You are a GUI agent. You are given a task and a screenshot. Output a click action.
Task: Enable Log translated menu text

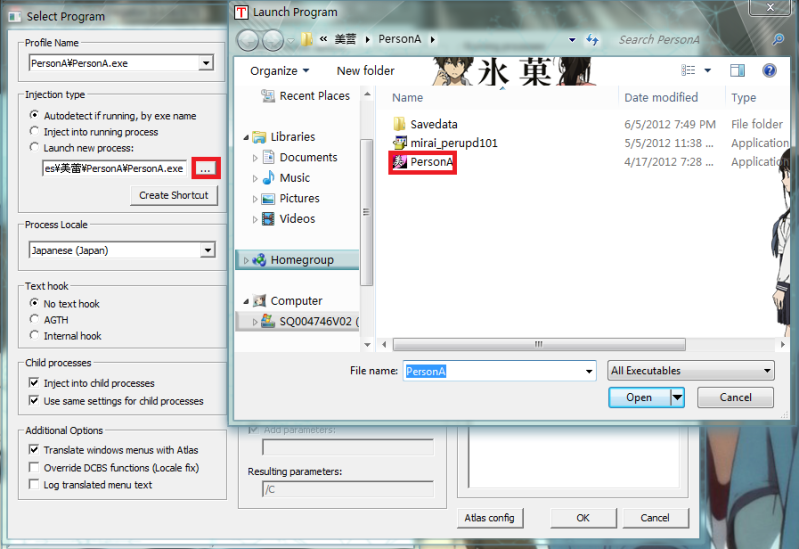click(35, 485)
